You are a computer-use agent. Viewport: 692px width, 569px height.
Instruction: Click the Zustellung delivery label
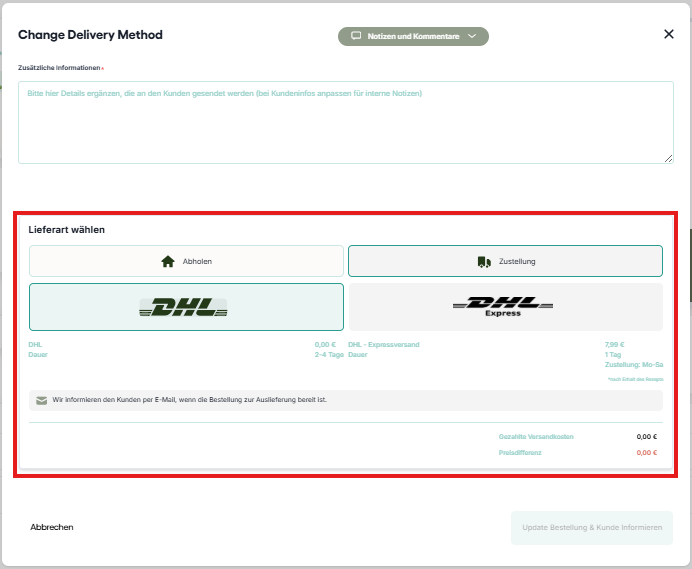tap(517, 261)
